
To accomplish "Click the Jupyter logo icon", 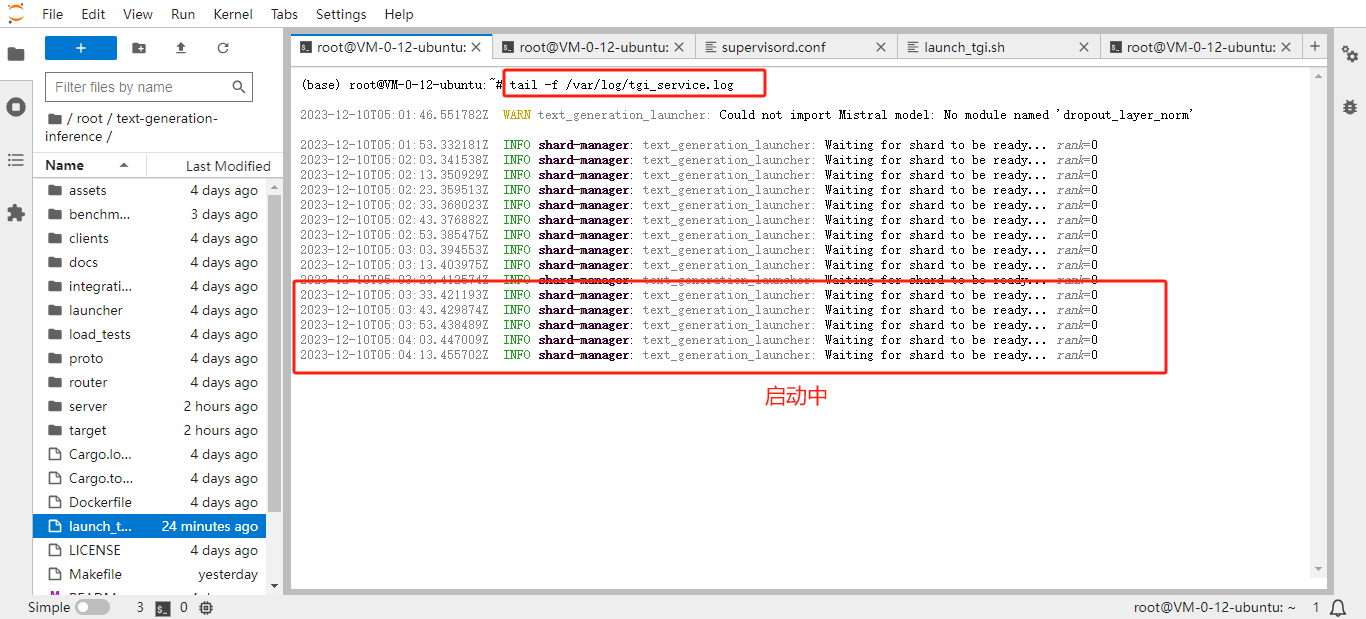I will point(16,13).
